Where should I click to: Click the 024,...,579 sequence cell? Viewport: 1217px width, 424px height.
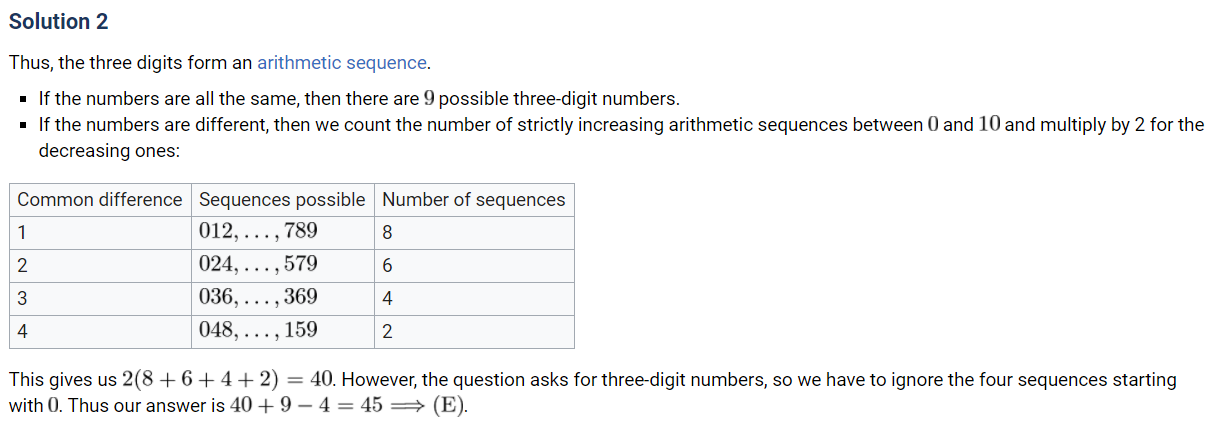258,265
